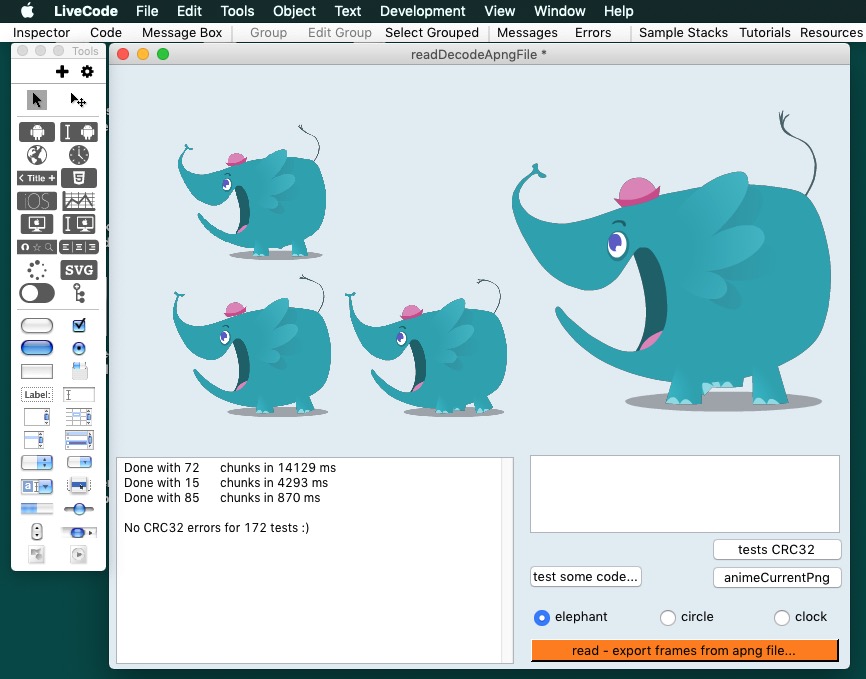Select the circle radio button
This screenshot has height=679, width=866.
[668, 618]
